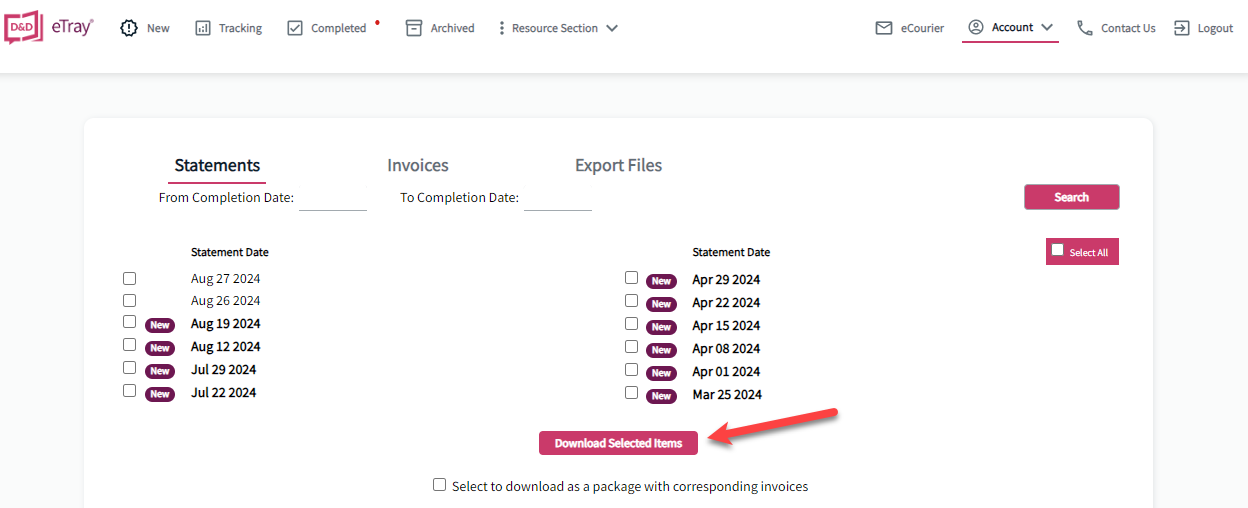Click the D&D eTray logo
This screenshot has height=508, width=1248.
tap(49, 28)
